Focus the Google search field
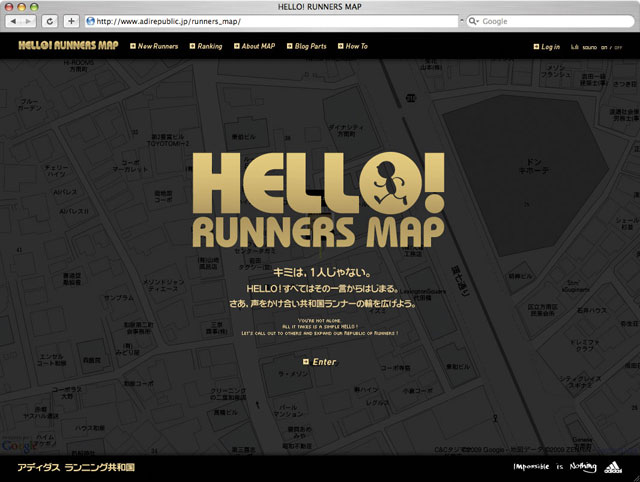This screenshot has width=640, height=482. pyautogui.click(x=551, y=21)
